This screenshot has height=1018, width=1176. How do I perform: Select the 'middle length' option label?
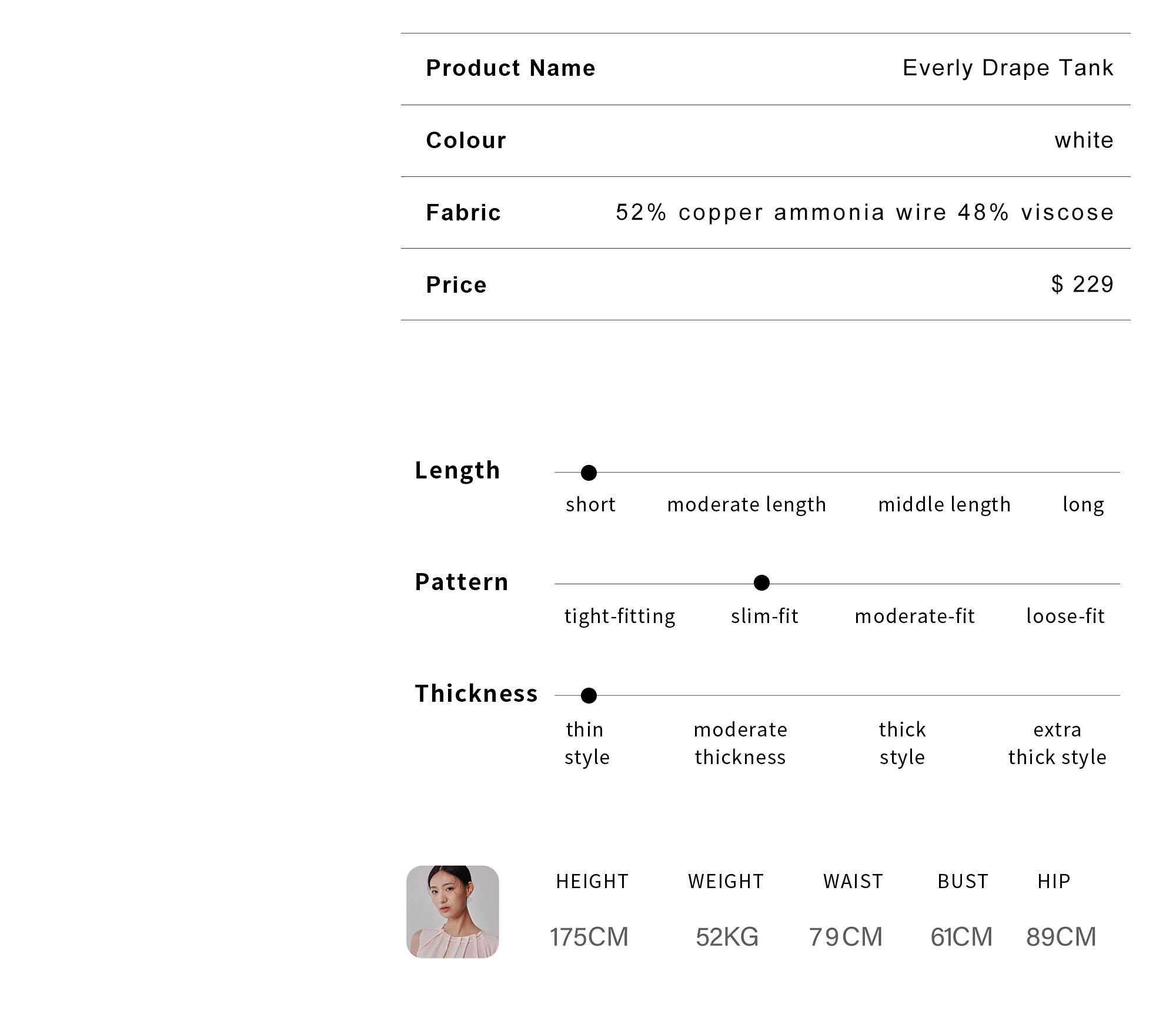tap(944, 504)
